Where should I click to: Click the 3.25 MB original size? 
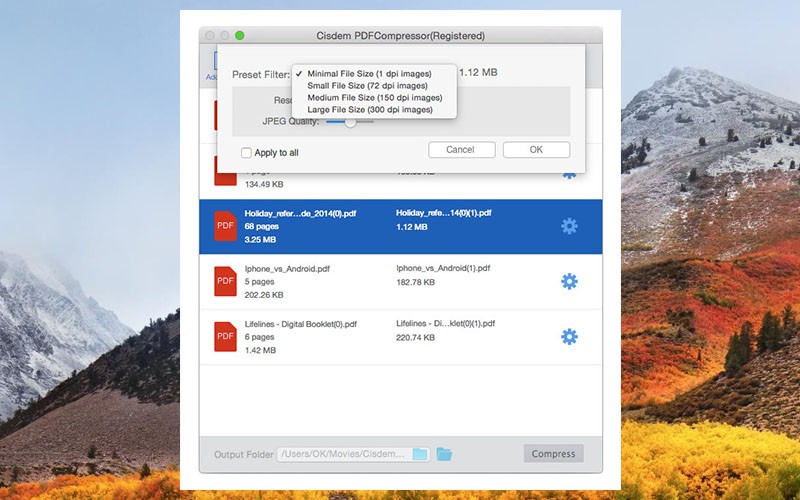260,239
